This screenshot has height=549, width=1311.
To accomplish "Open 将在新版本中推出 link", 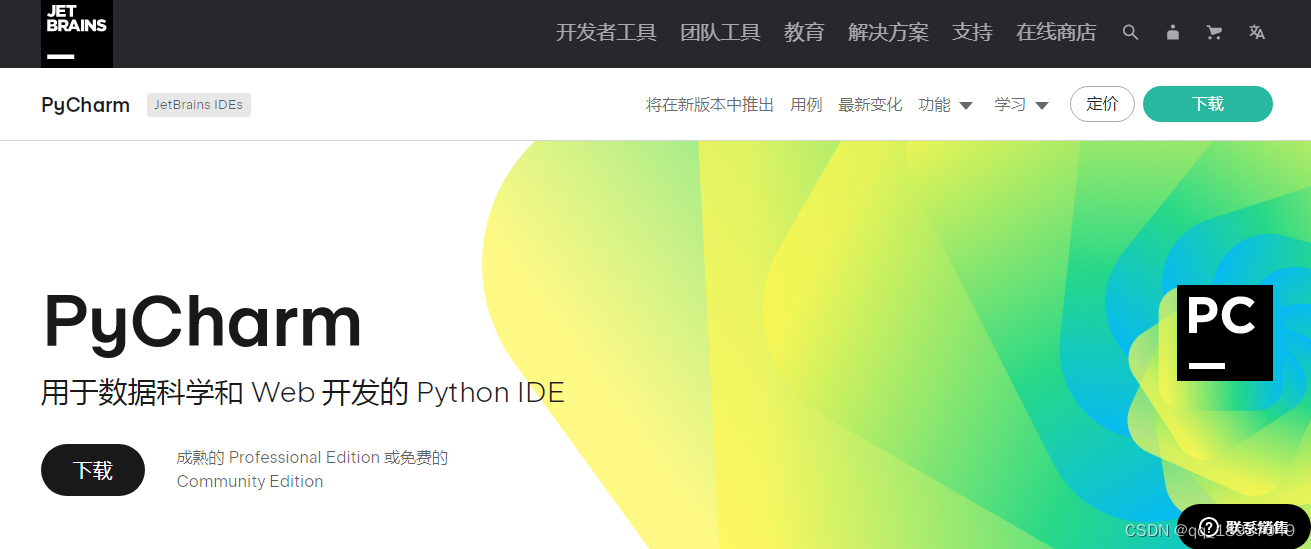I will (x=710, y=104).
